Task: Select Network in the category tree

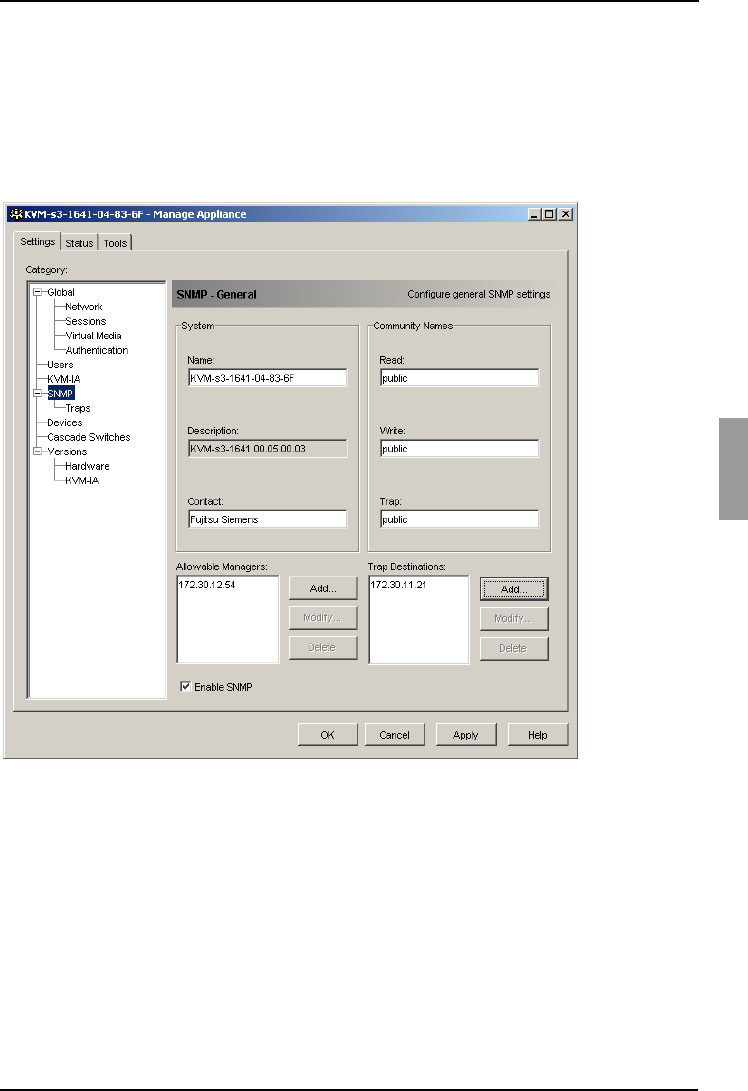Action: [83, 307]
